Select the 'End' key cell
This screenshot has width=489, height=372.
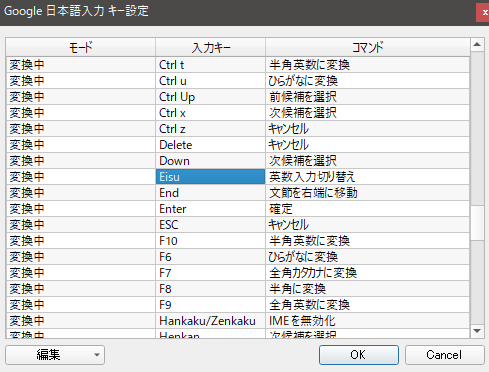(211, 193)
